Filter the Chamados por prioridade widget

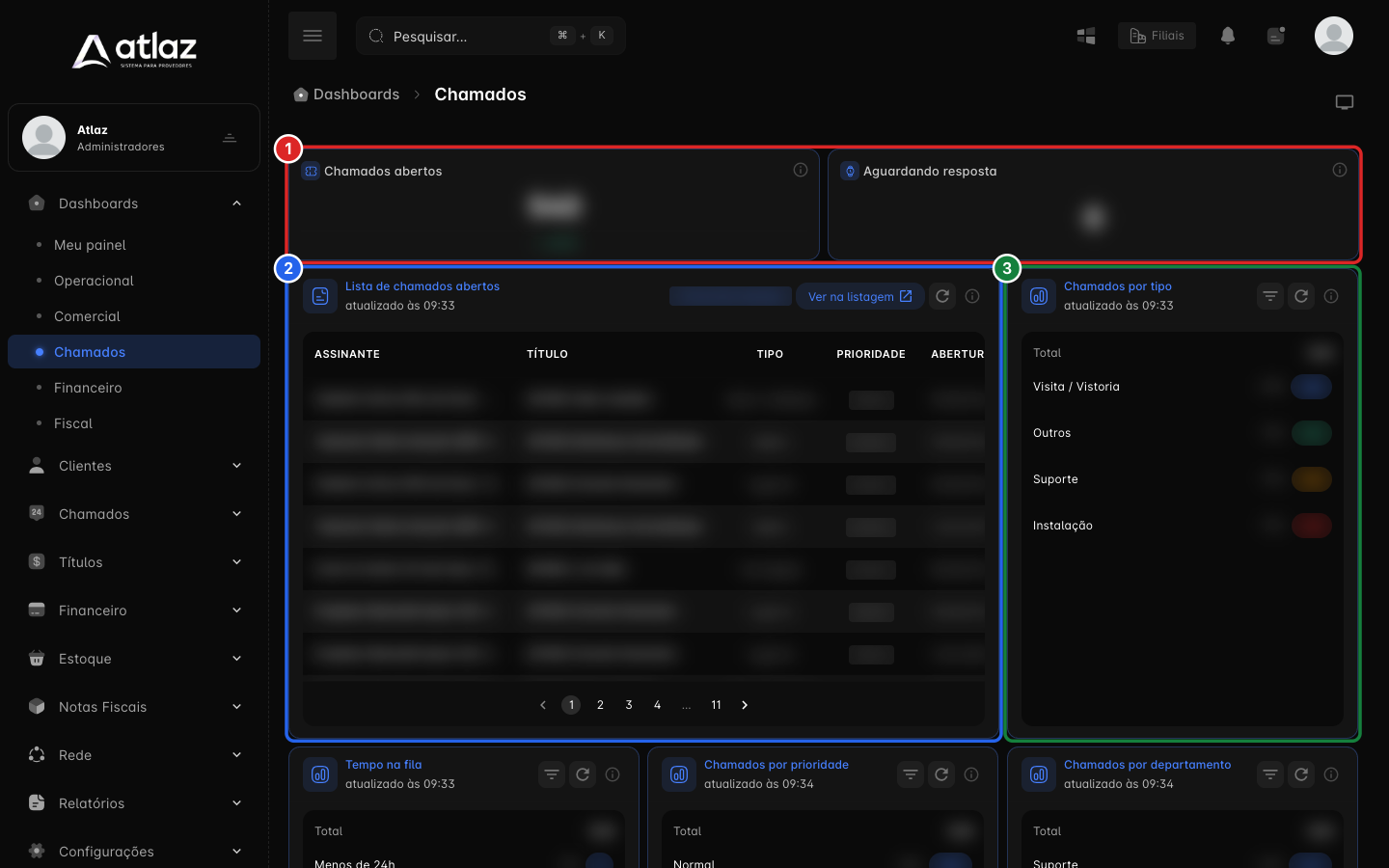click(911, 774)
